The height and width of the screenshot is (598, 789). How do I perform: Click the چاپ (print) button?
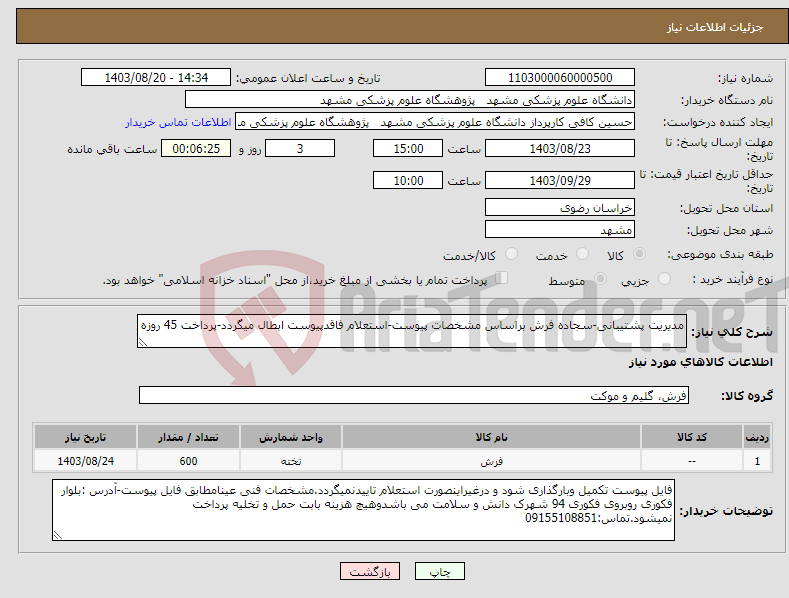tap(439, 571)
